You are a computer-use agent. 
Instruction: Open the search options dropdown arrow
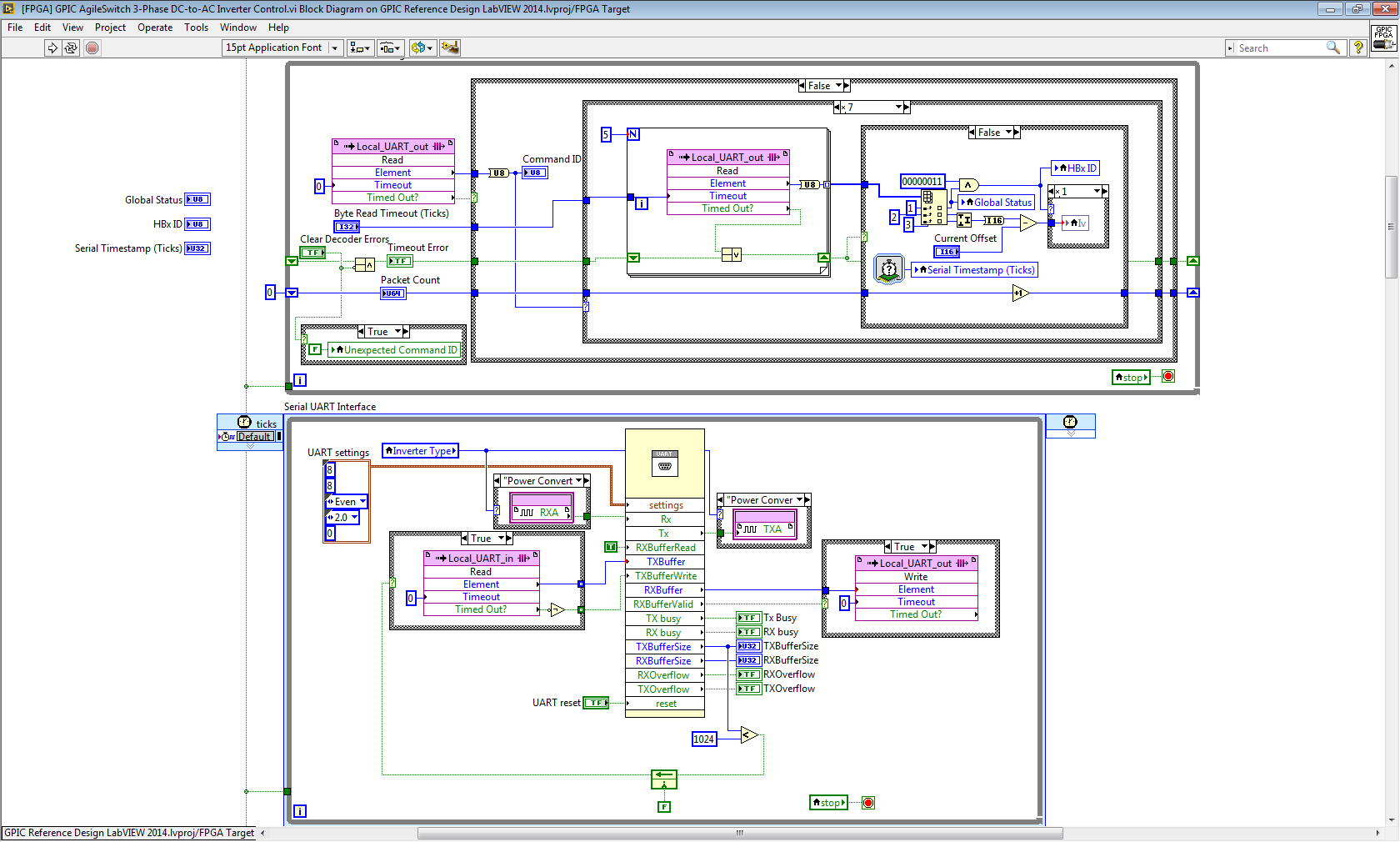[1231, 48]
